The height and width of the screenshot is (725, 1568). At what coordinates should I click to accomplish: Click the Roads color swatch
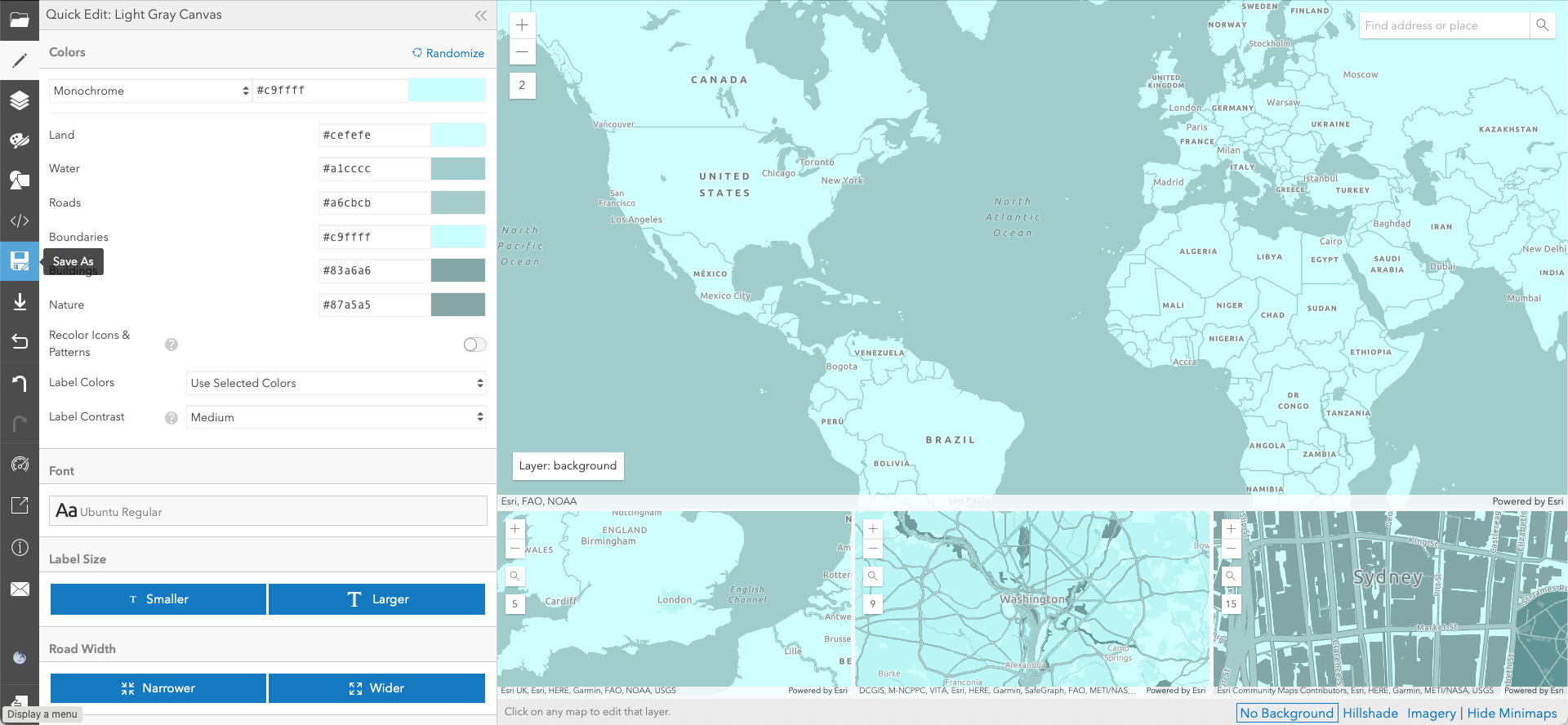click(458, 202)
